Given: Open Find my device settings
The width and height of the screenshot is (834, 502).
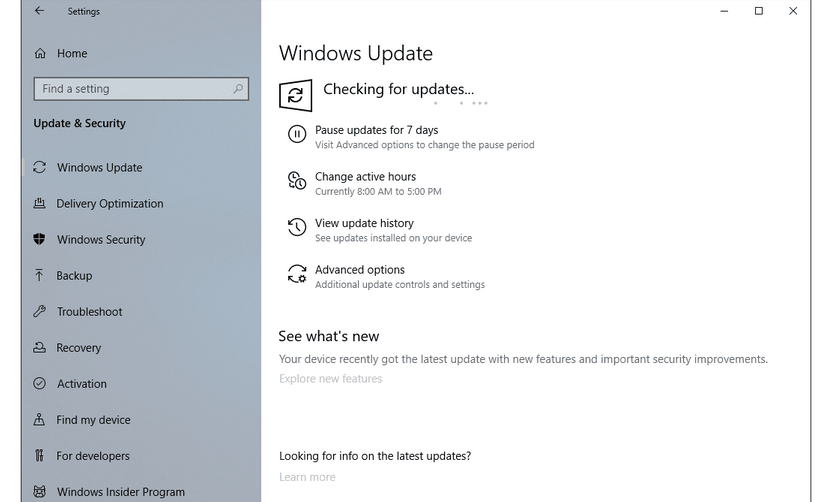Looking at the screenshot, I should coord(93,420).
